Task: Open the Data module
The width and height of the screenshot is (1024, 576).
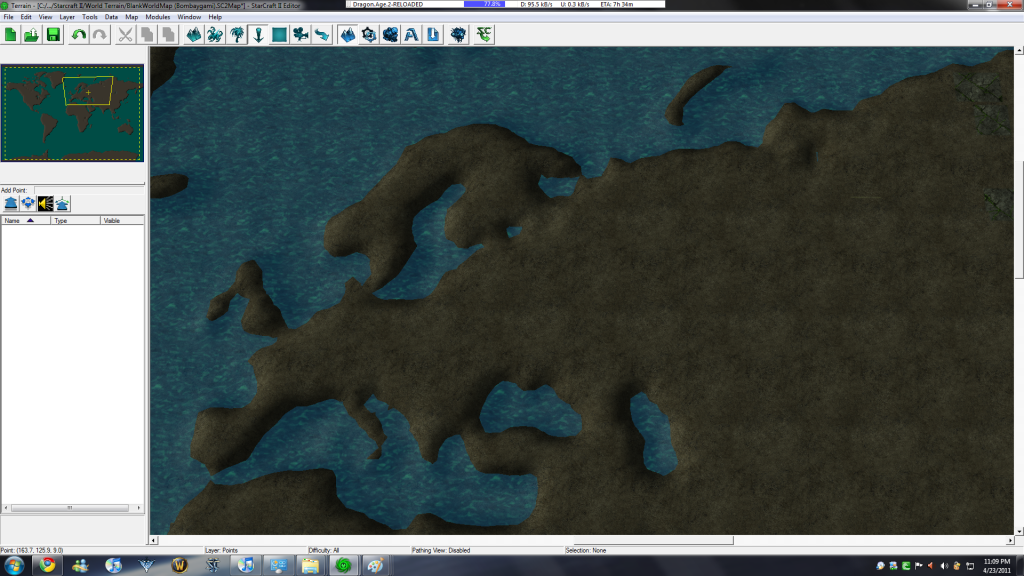Action: (x=391, y=35)
